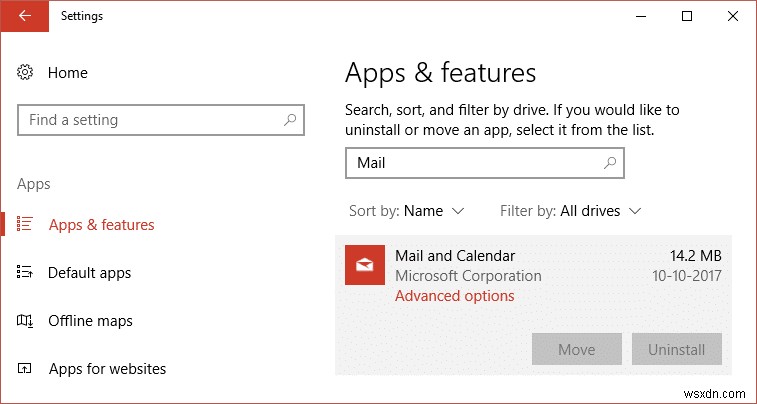This screenshot has width=757, height=404.
Task: Click the Apps & features list icon
Action: point(25,223)
